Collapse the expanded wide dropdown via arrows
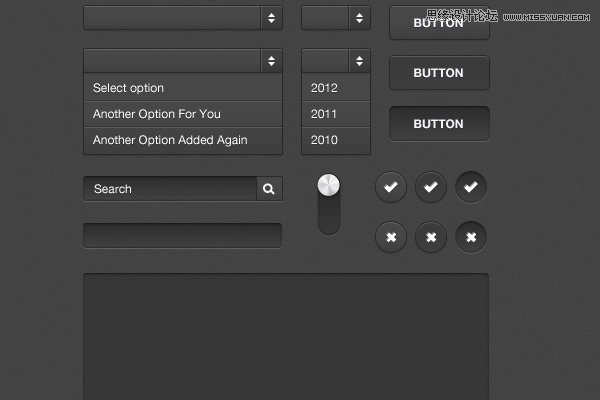 [272, 61]
